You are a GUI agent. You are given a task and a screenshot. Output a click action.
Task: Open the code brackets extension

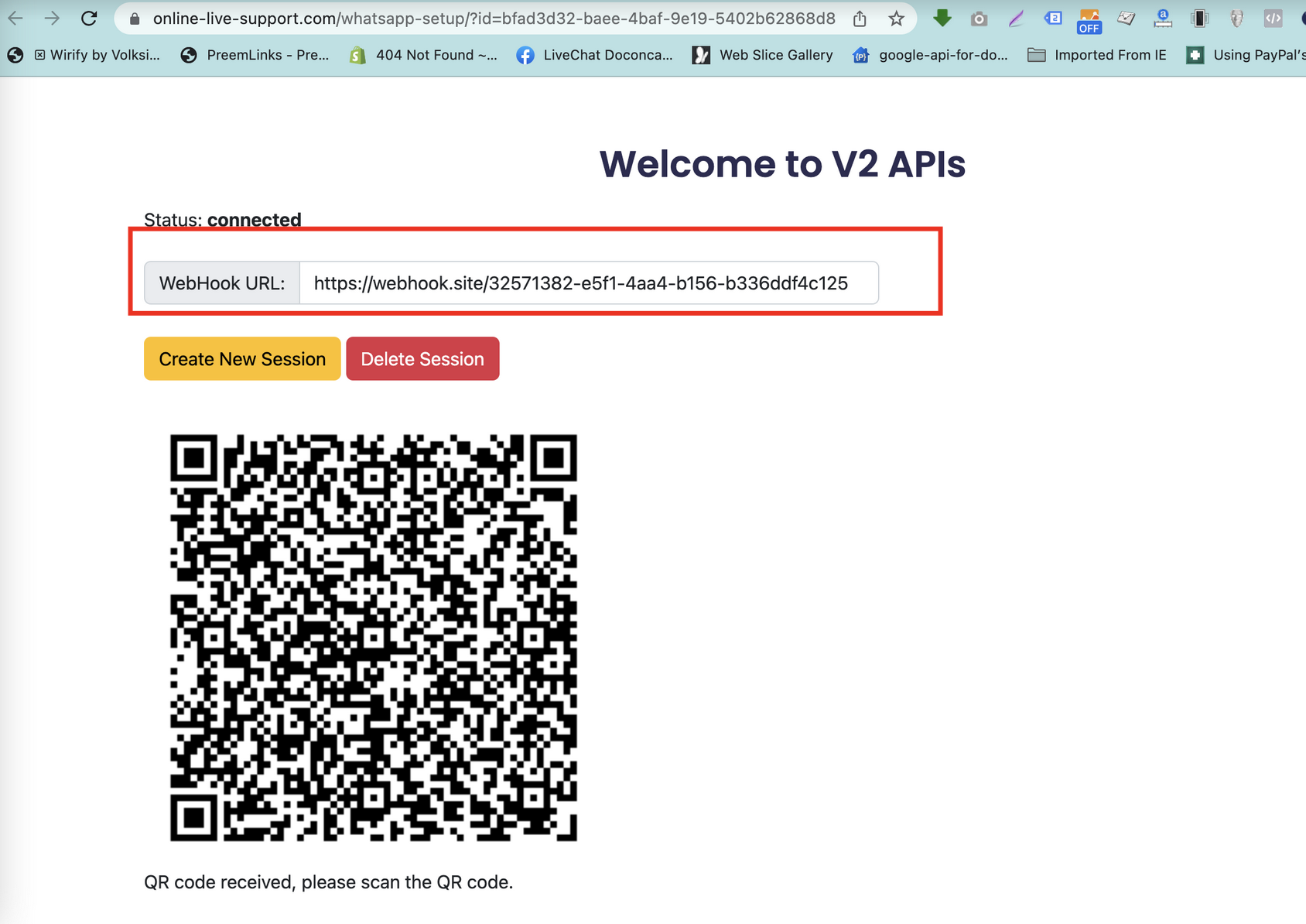(1273, 19)
